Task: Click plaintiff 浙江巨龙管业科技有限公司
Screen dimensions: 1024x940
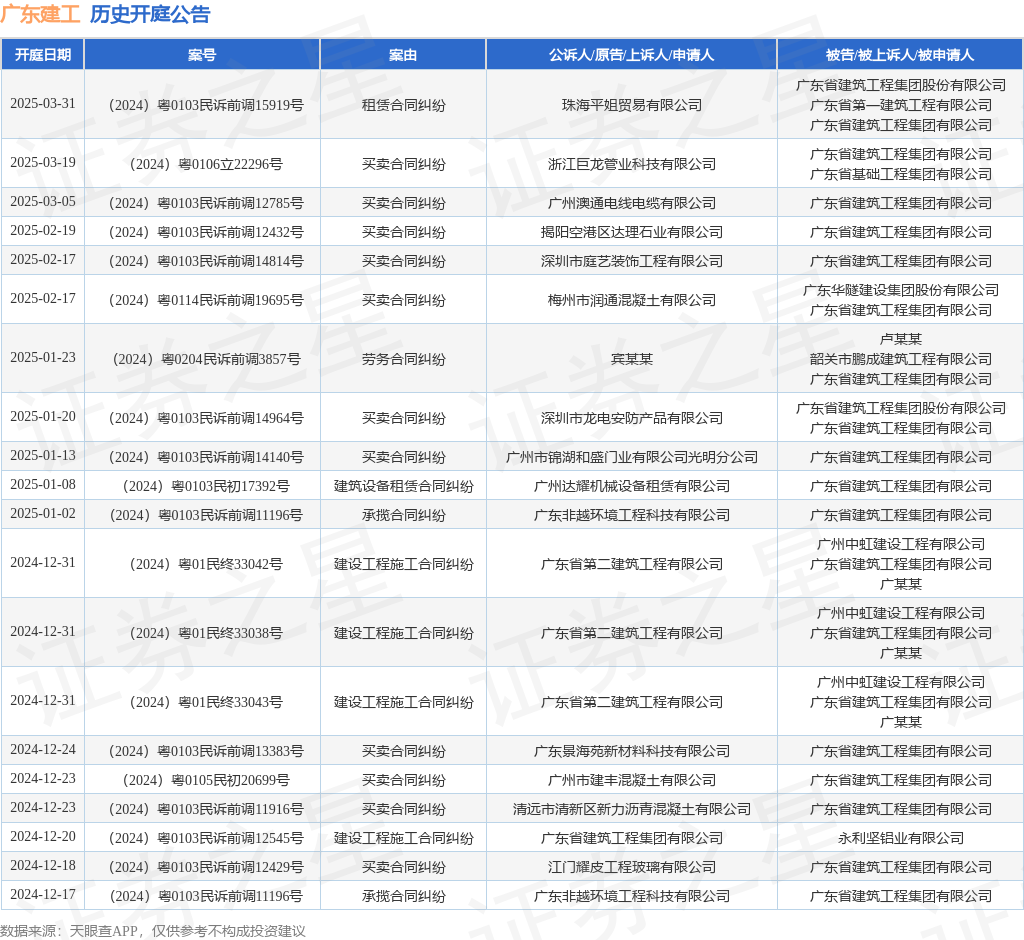Action: tap(632, 164)
